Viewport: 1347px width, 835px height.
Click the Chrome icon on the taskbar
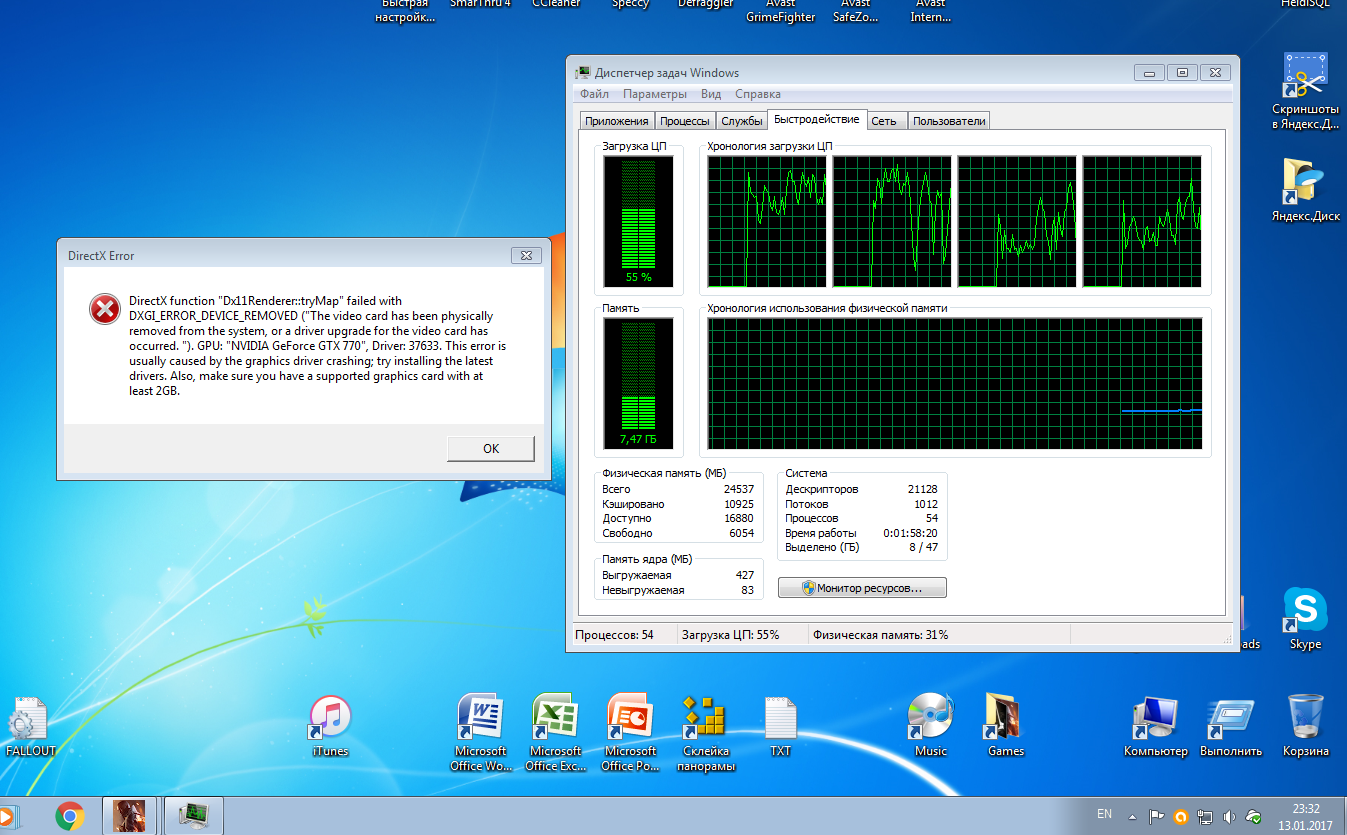tap(69, 816)
